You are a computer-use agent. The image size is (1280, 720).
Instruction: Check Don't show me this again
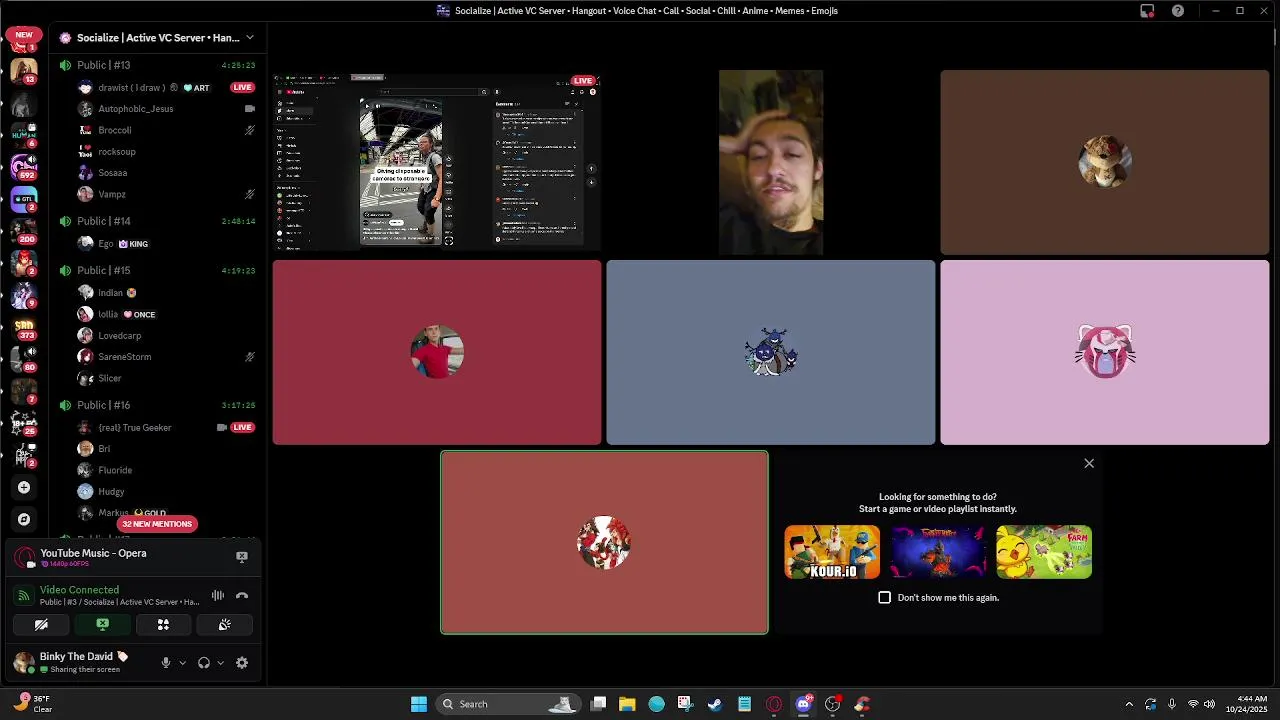[x=884, y=597]
